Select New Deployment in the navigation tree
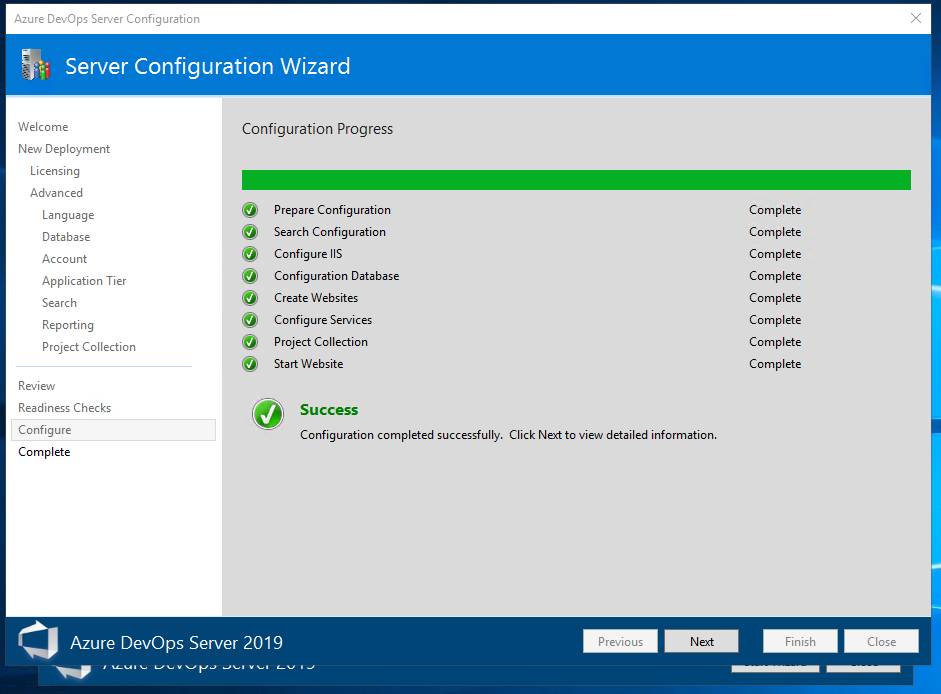941x694 pixels. 64,149
